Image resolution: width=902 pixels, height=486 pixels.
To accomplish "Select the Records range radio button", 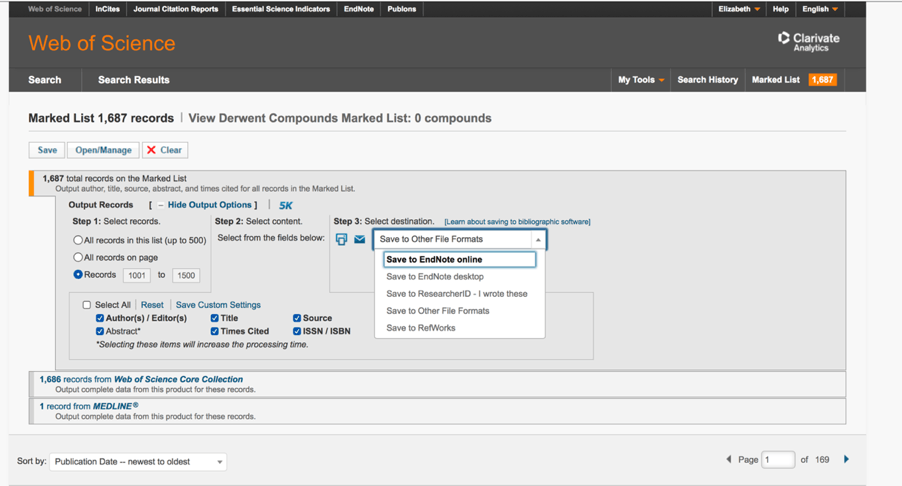I will pyautogui.click(x=78, y=275).
